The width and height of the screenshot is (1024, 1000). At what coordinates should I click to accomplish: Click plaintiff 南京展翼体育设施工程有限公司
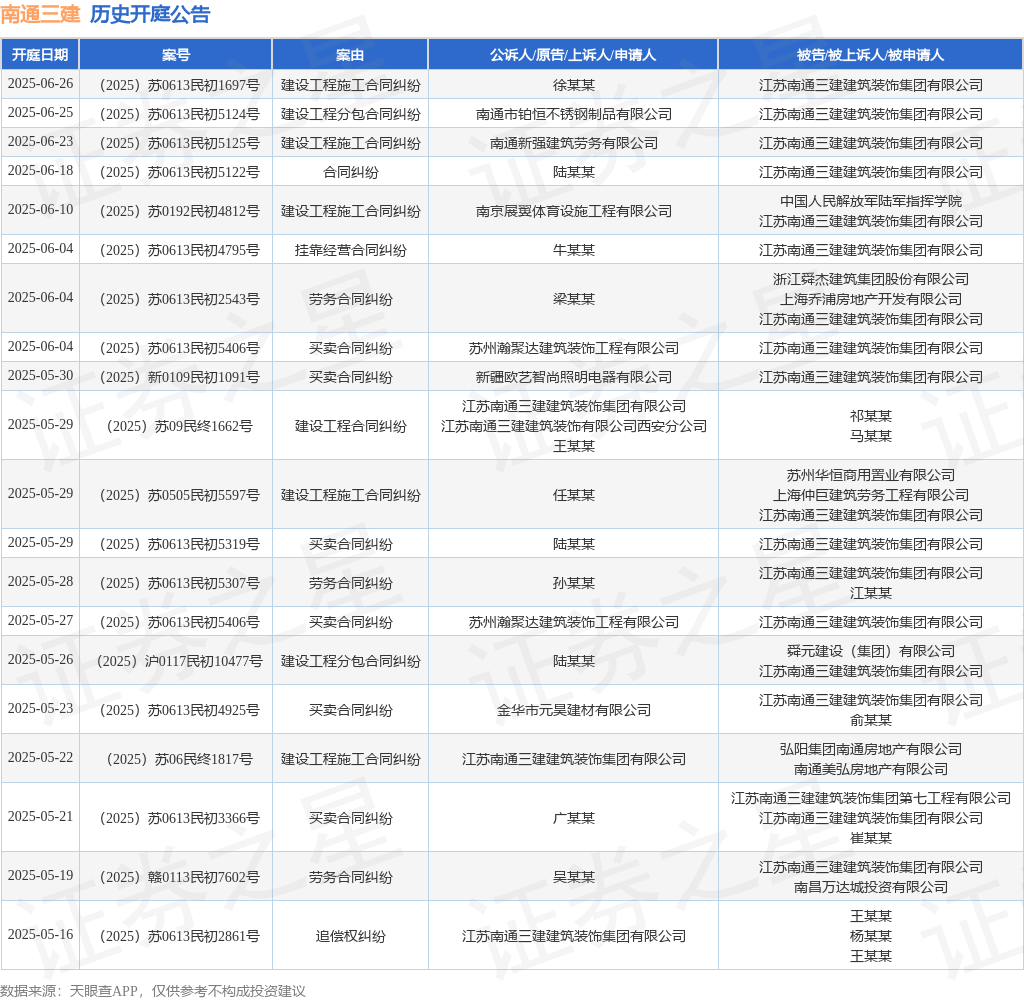click(x=573, y=212)
